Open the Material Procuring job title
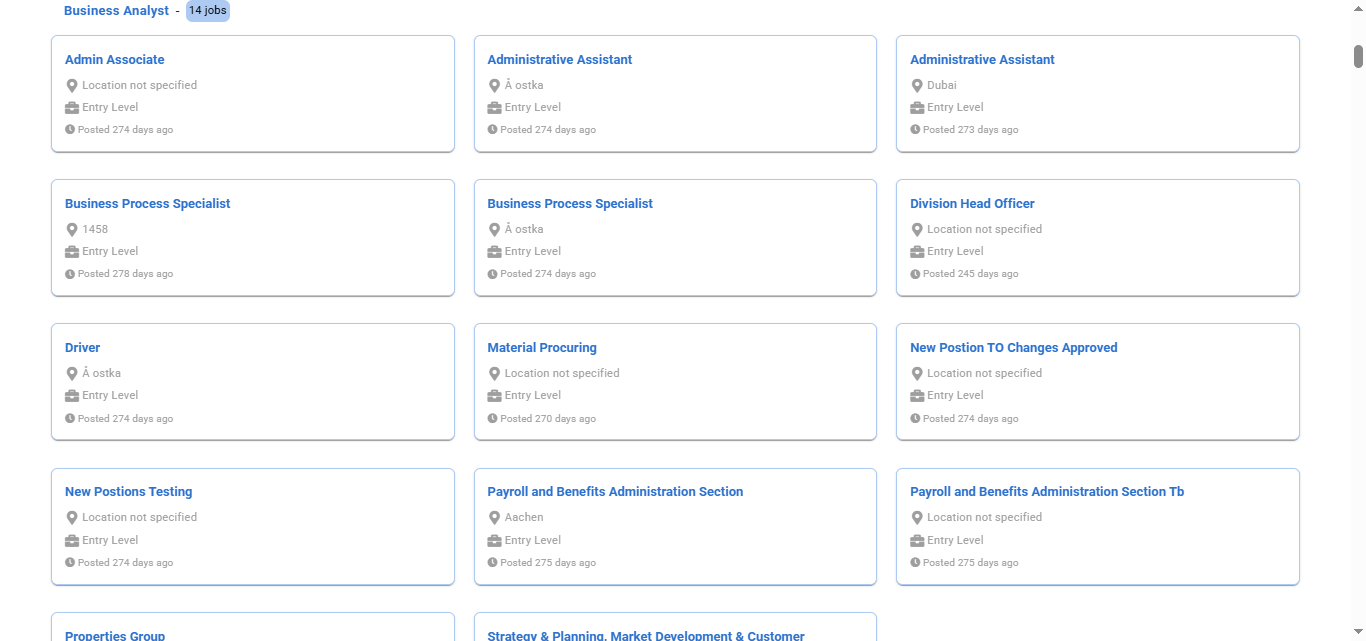 pyautogui.click(x=542, y=348)
